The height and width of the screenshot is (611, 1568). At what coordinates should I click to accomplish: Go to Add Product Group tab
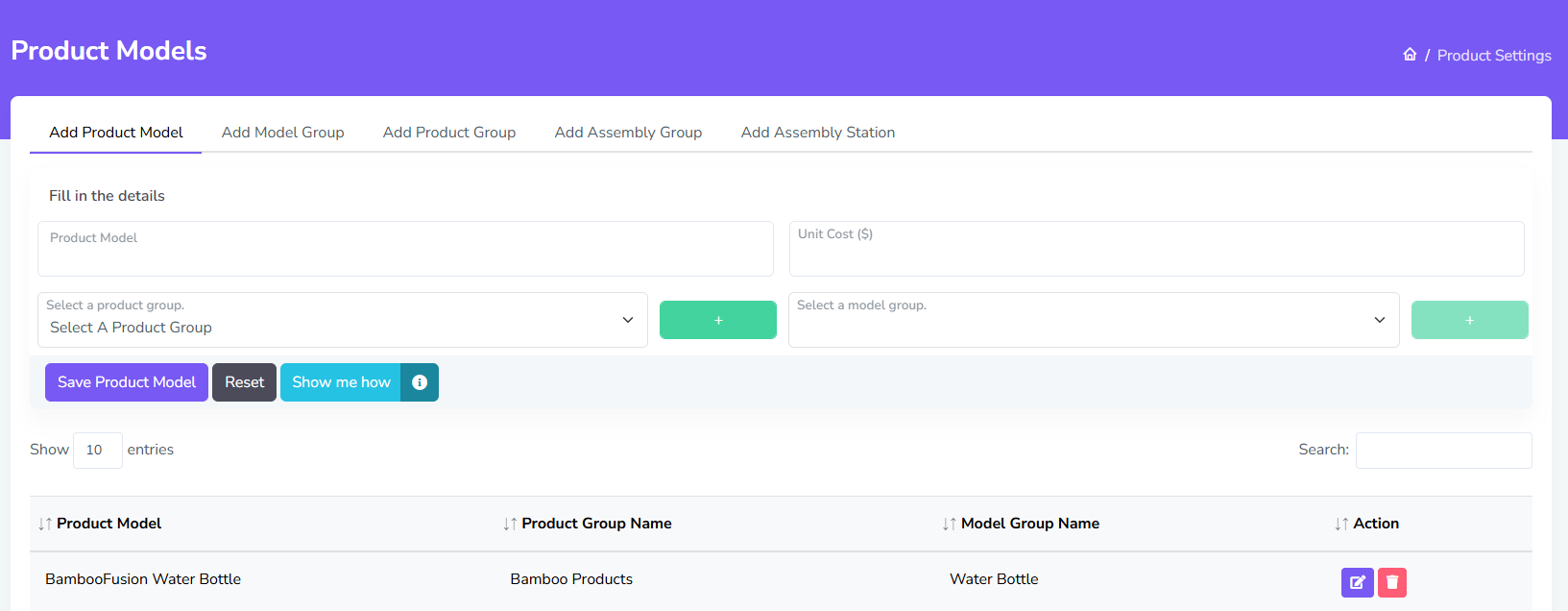coord(448,133)
